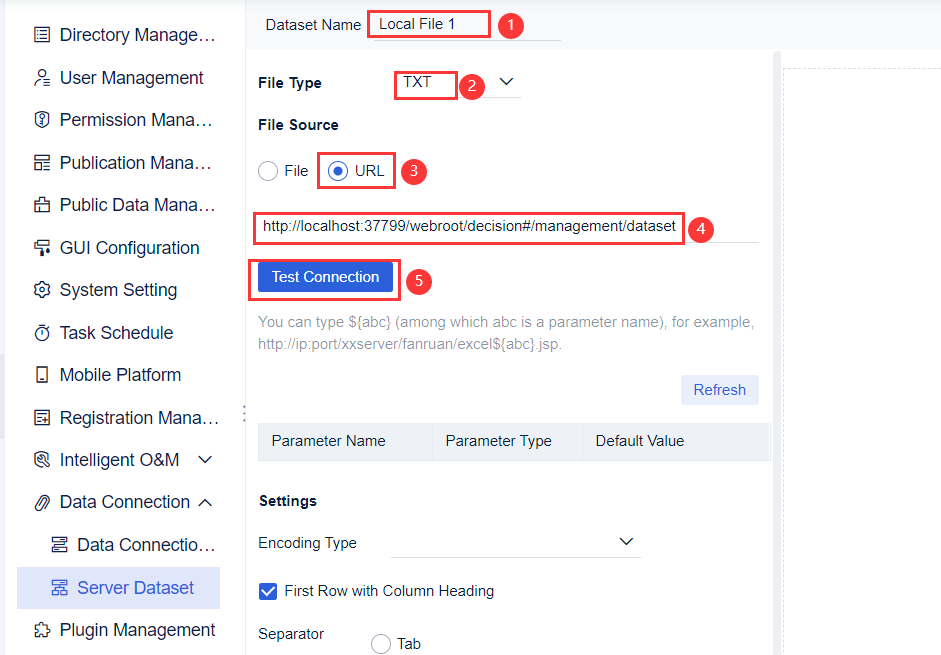Click the Task Schedule clock icon

point(42,333)
